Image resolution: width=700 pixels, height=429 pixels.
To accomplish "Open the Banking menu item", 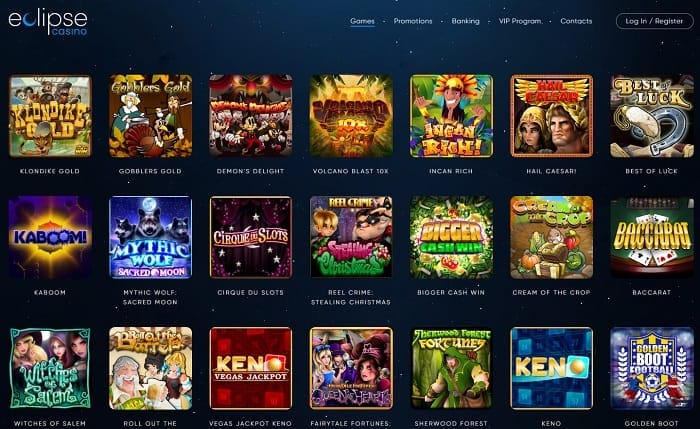I will tap(465, 21).
